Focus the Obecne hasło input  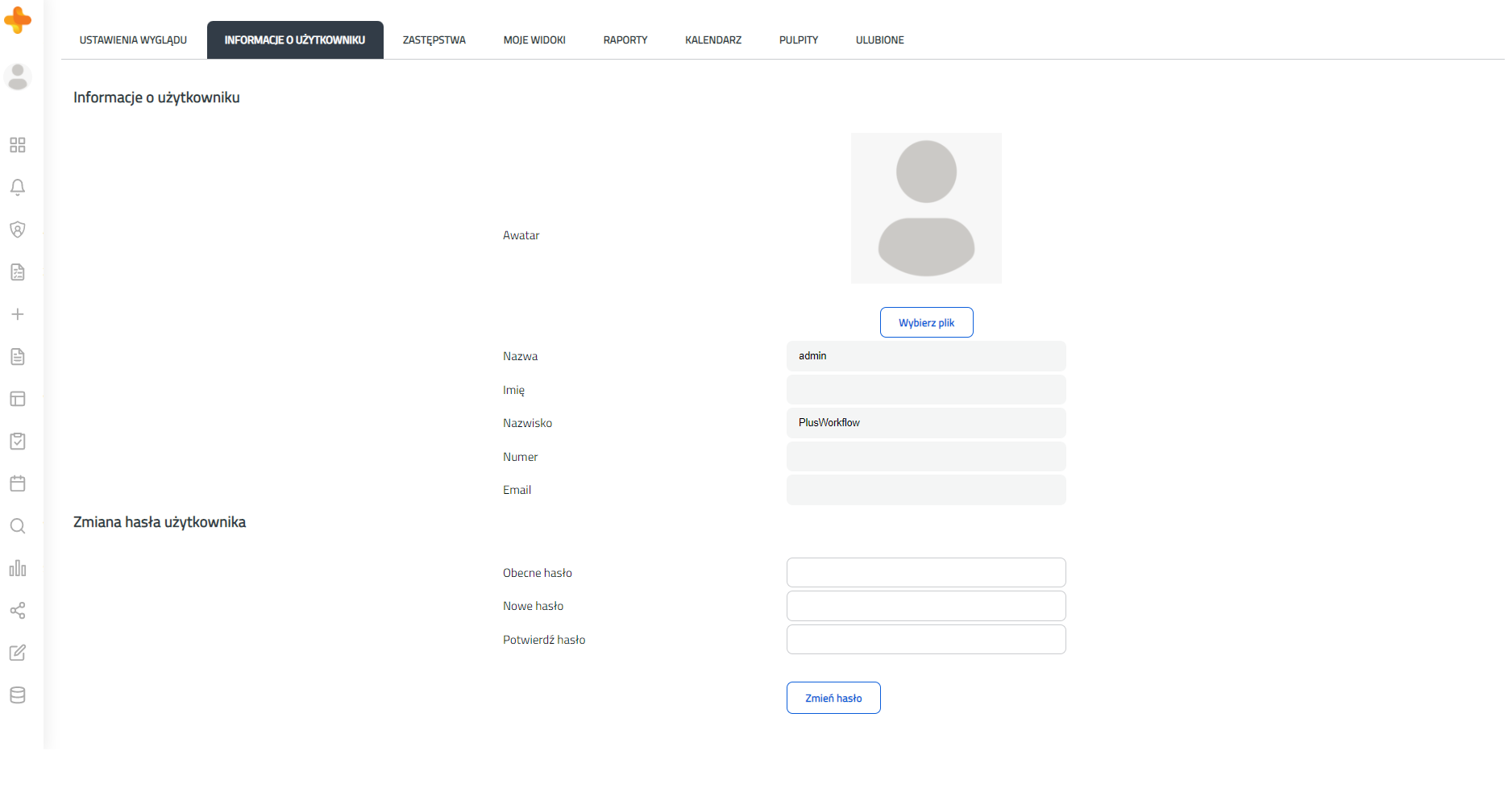[926, 573]
